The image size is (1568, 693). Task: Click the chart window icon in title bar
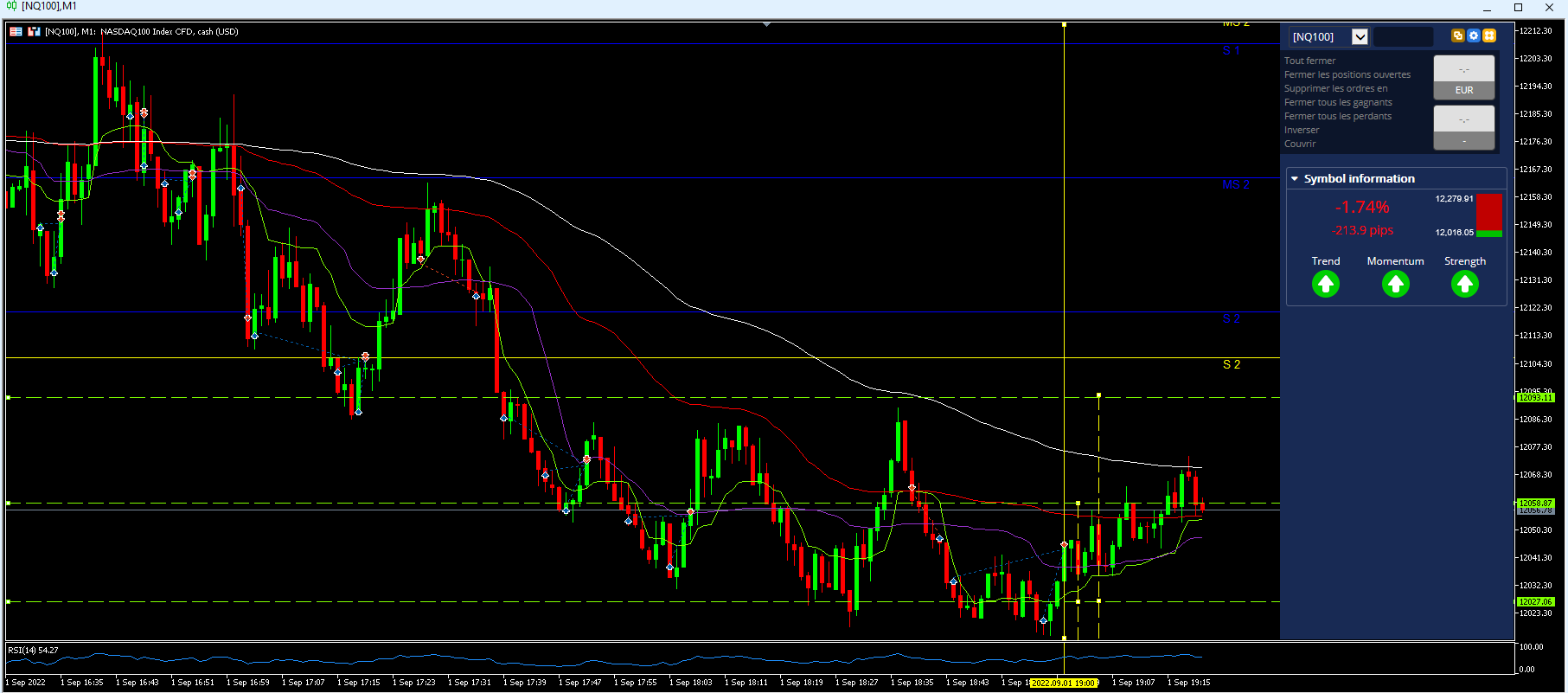click(11, 6)
